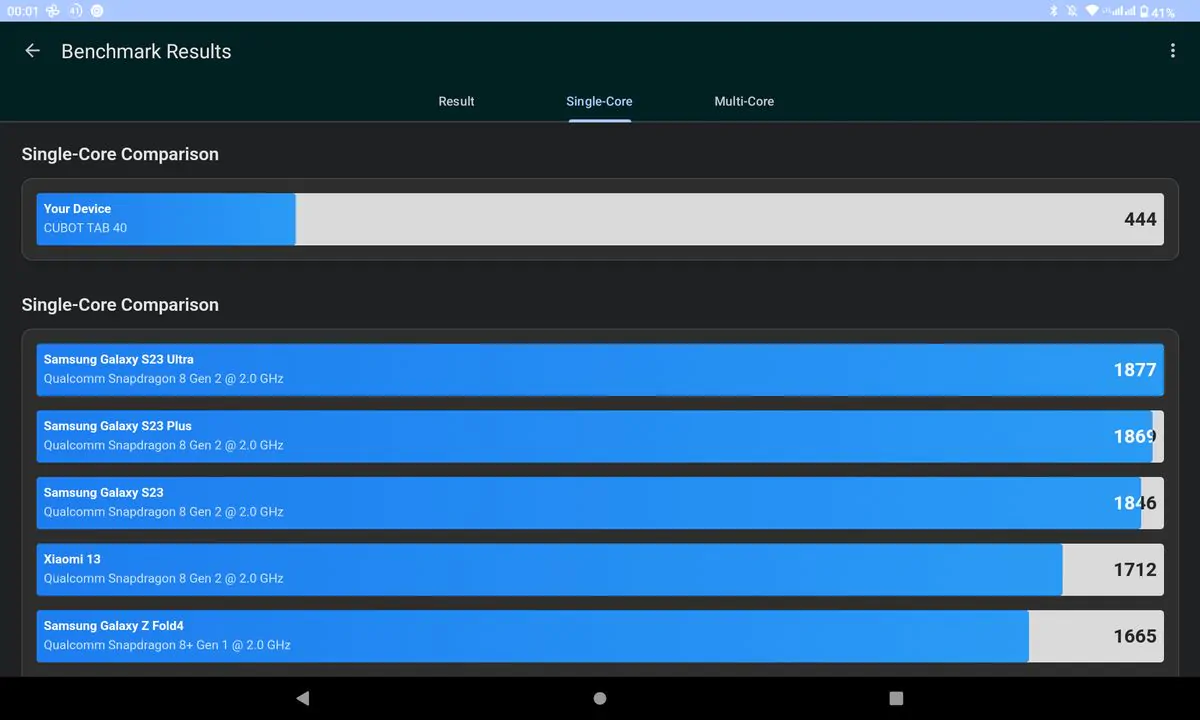Select the CUBOT TAB 40 device bar
The image size is (1200, 720).
(600, 219)
